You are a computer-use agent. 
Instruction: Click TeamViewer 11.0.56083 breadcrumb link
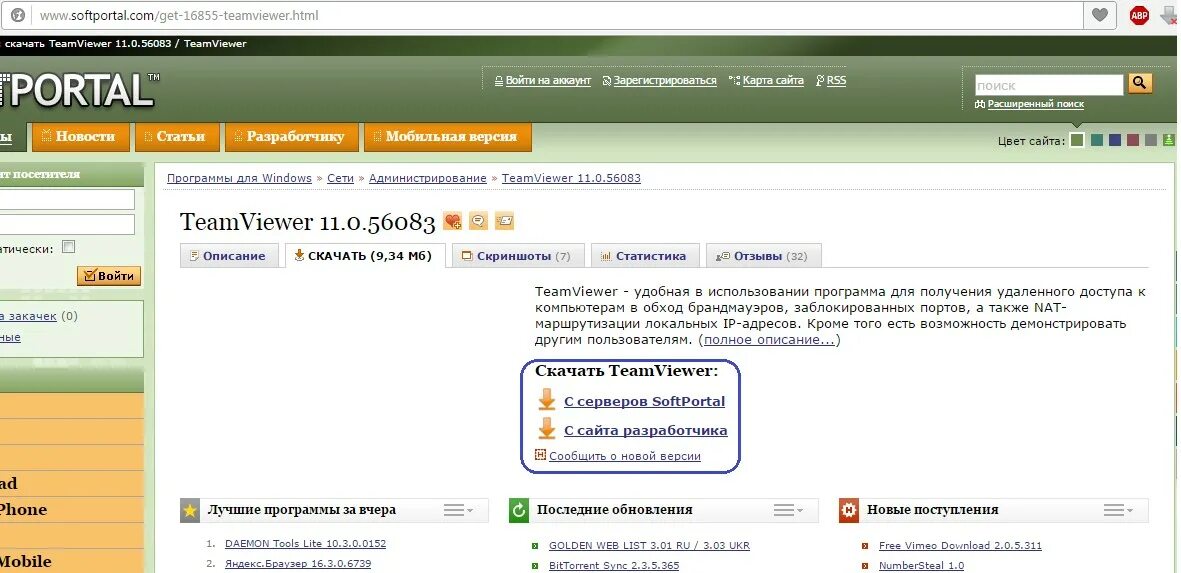(571, 178)
